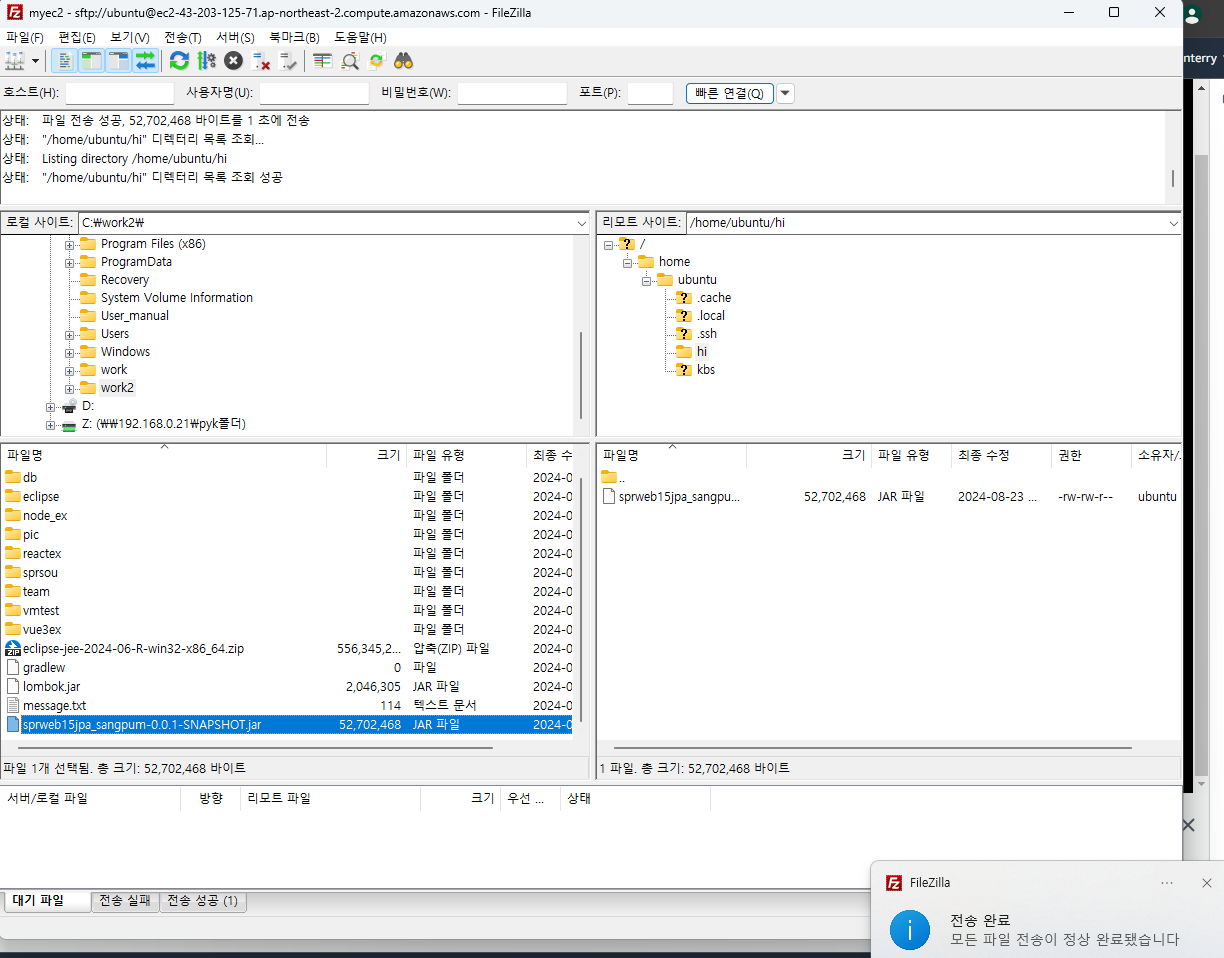Expand the D: drive tree node

click(51, 407)
